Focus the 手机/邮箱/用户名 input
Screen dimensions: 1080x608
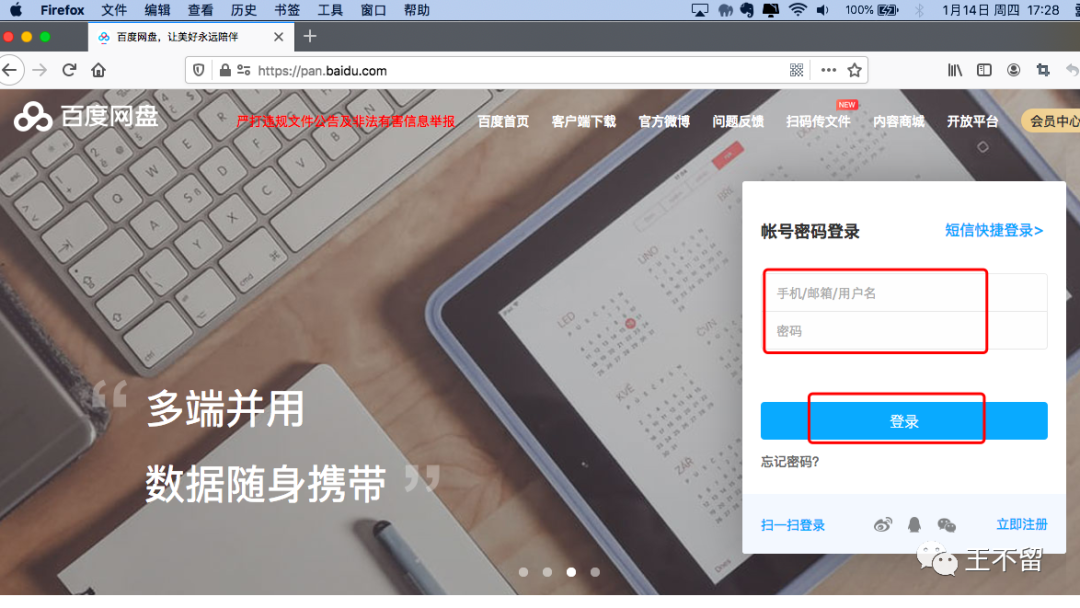(904, 293)
